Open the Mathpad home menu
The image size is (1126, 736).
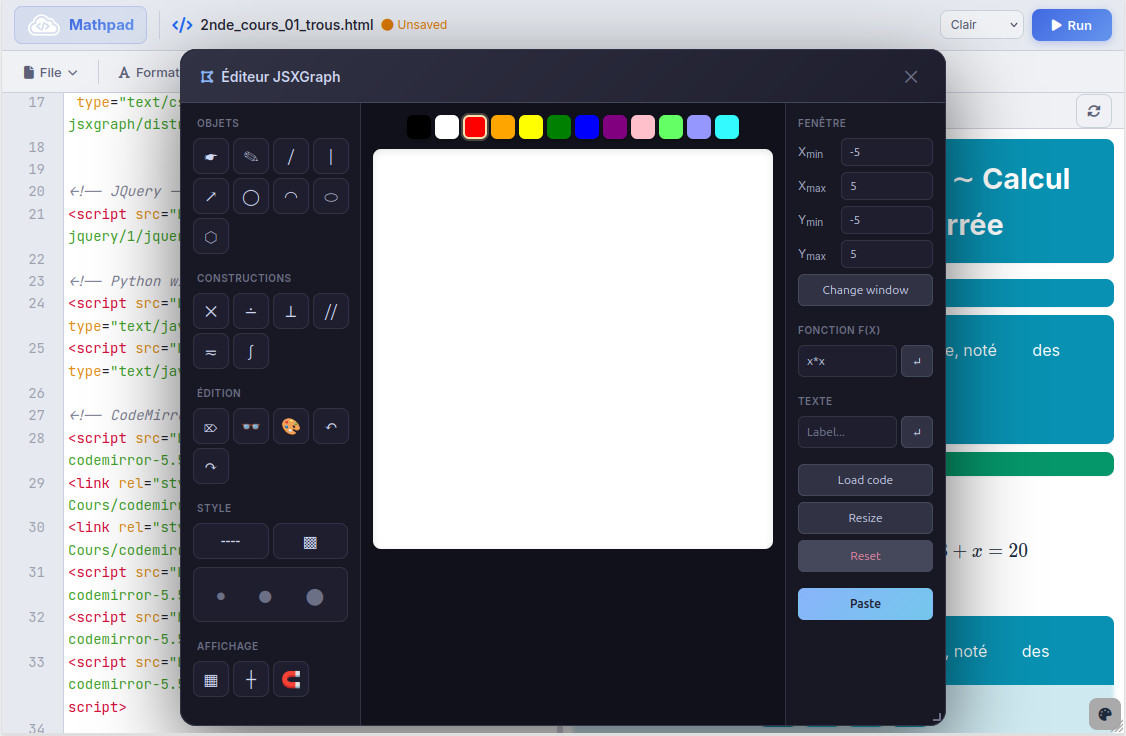(x=79, y=25)
